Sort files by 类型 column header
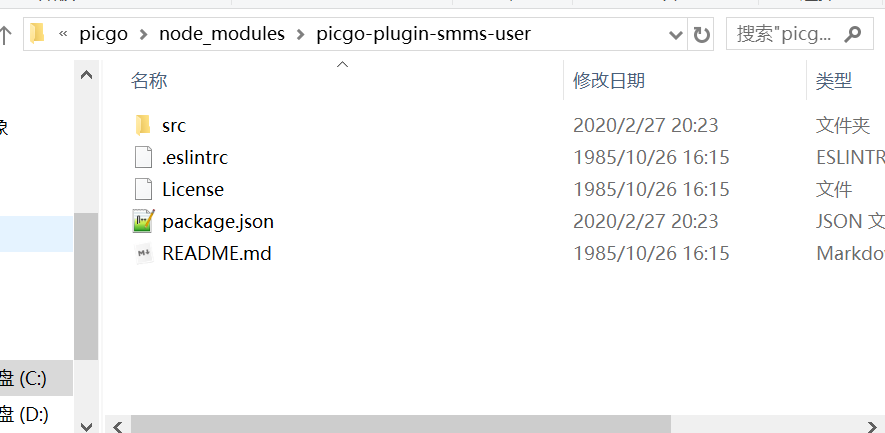The image size is (885, 433). [833, 80]
